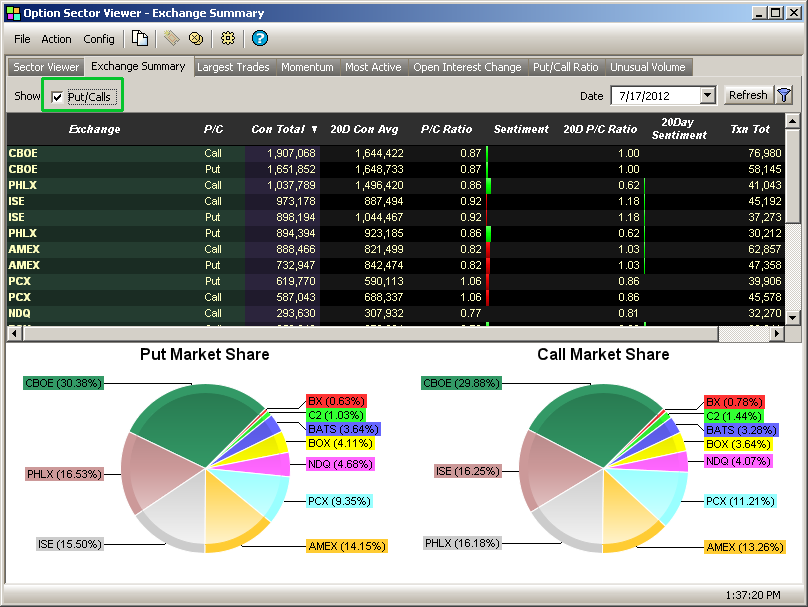The width and height of the screenshot is (808, 607).
Task: Click the date field showing 7/17/2012
Action: [655, 96]
